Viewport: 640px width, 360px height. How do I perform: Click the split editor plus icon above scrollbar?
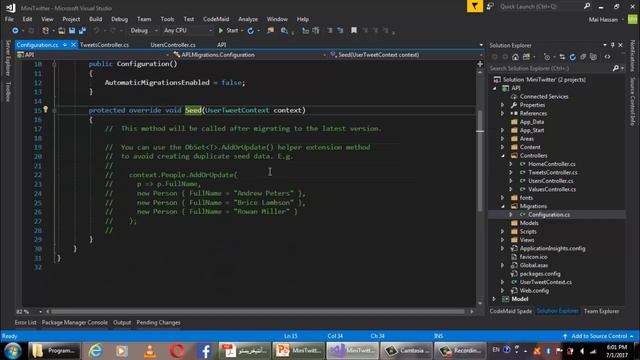pyautogui.click(x=480, y=64)
